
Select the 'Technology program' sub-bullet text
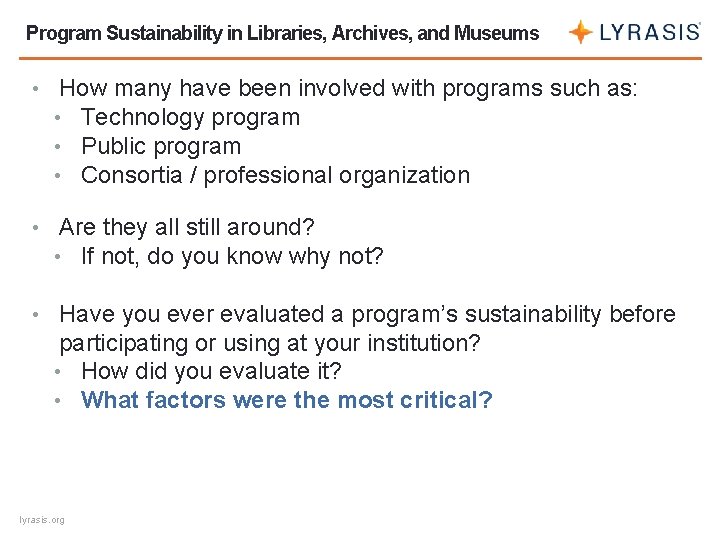[190, 117]
